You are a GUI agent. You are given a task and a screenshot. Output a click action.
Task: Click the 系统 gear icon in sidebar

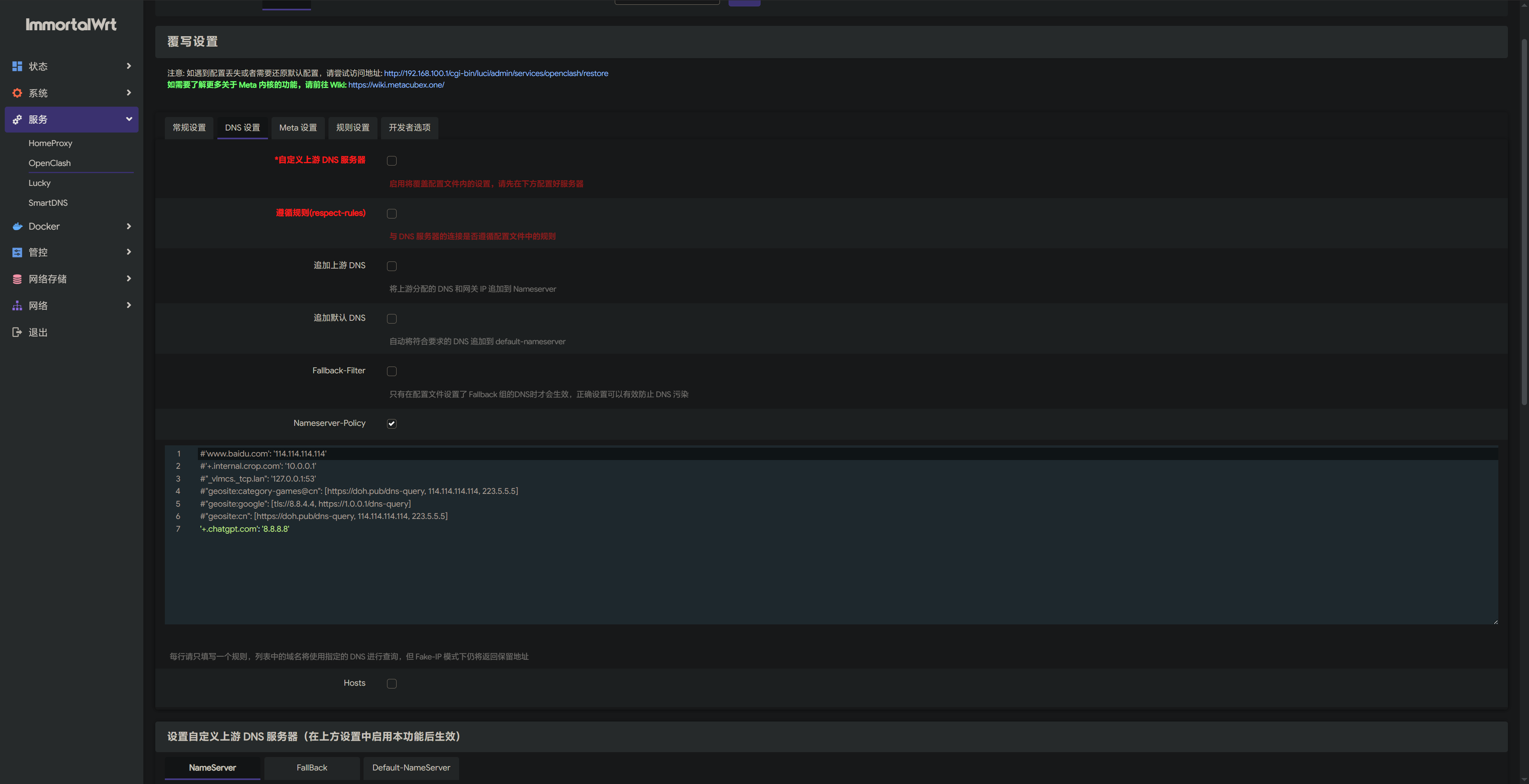17,93
